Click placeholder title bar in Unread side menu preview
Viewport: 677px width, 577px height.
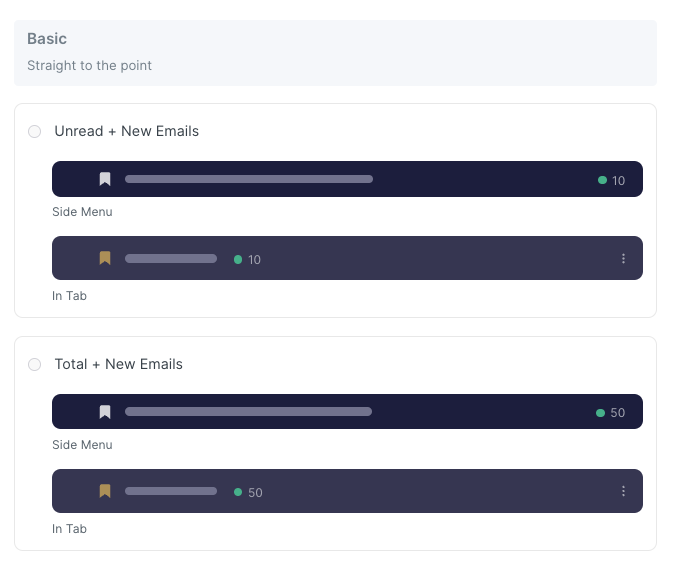point(249,180)
